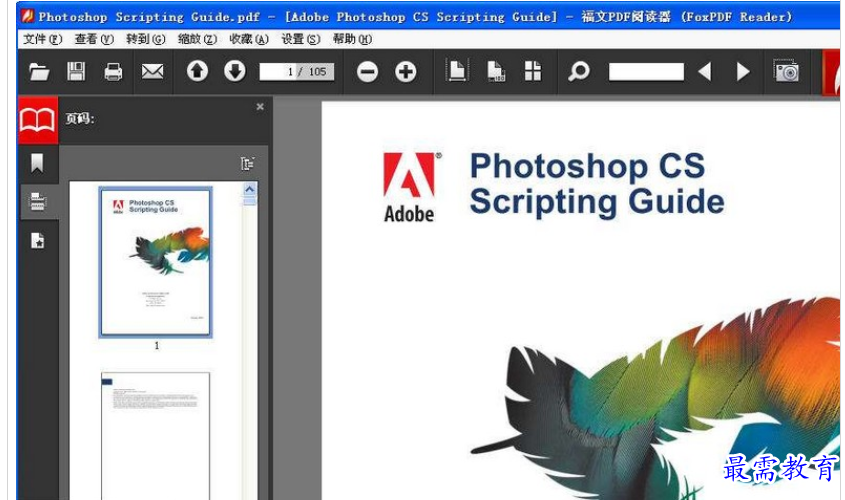
Task: Open the 收藏(A) menu
Action: pyautogui.click(x=249, y=39)
